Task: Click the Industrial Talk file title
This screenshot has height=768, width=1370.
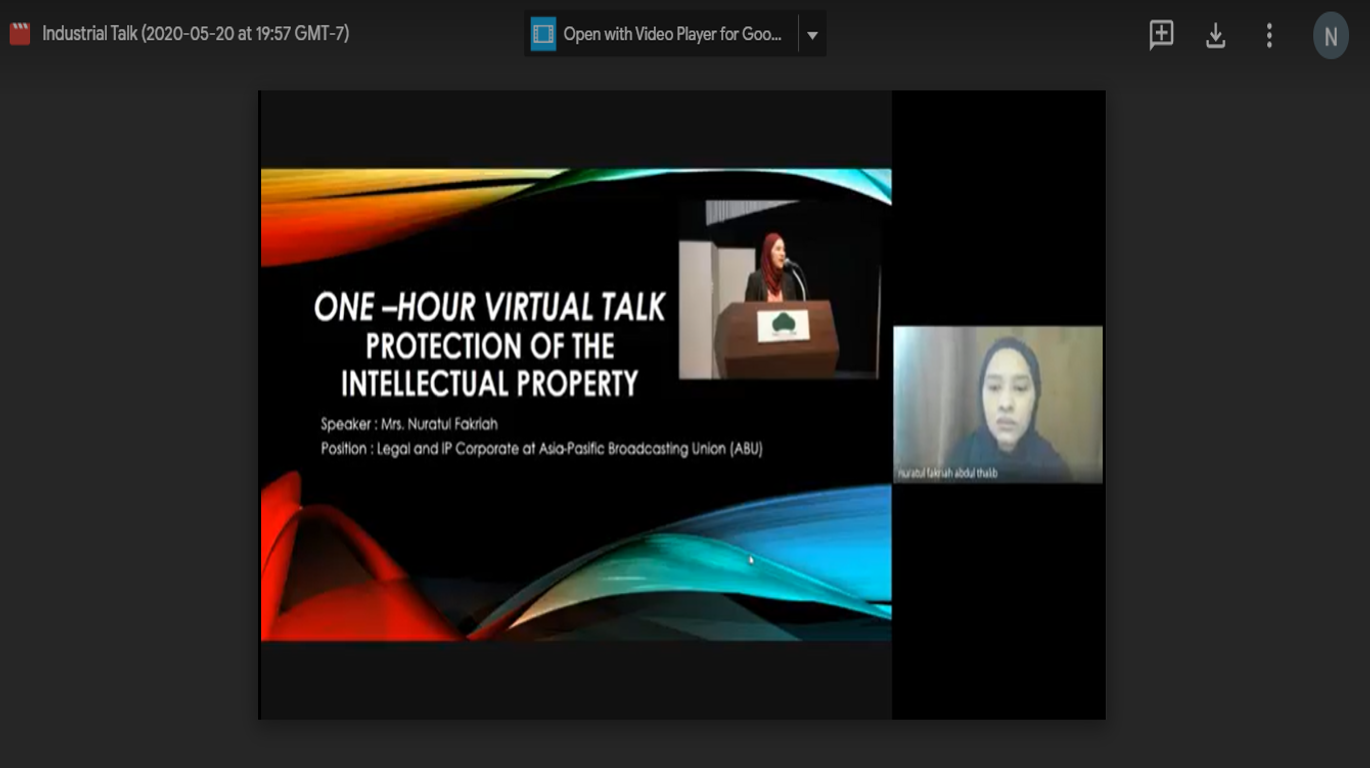Action: tap(195, 34)
